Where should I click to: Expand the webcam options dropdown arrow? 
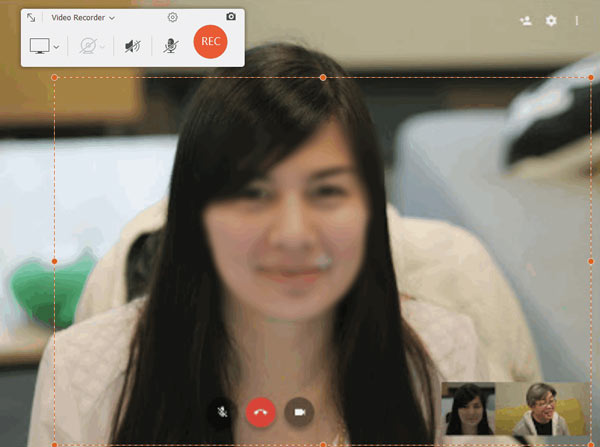point(103,47)
